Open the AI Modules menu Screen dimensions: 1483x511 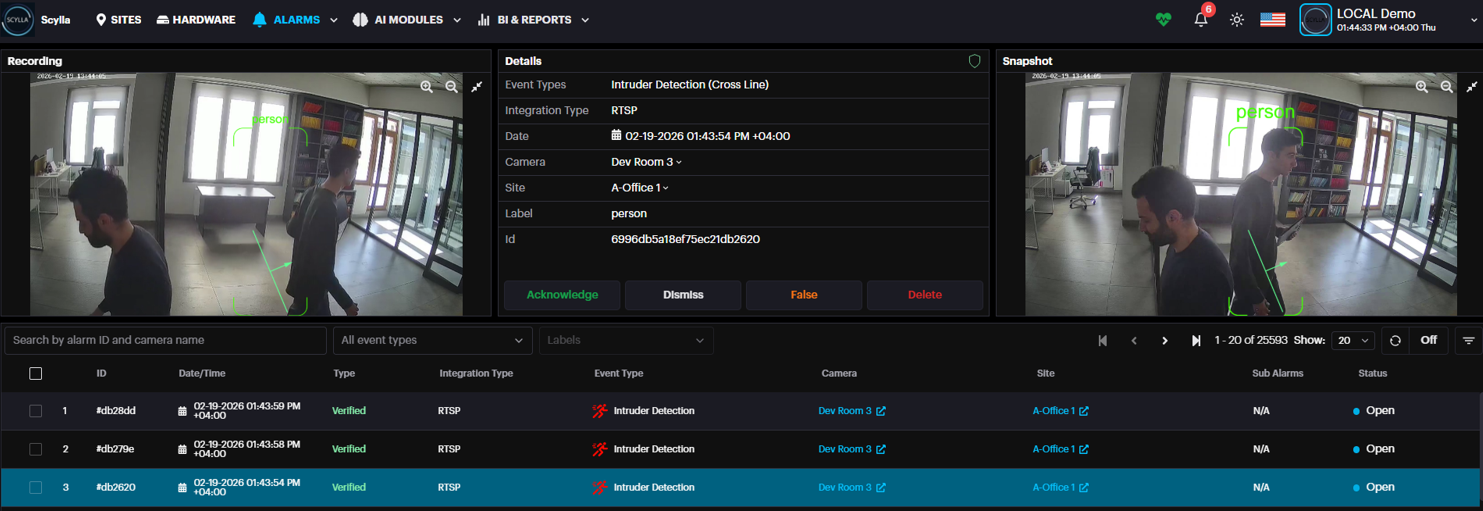[x=407, y=20]
